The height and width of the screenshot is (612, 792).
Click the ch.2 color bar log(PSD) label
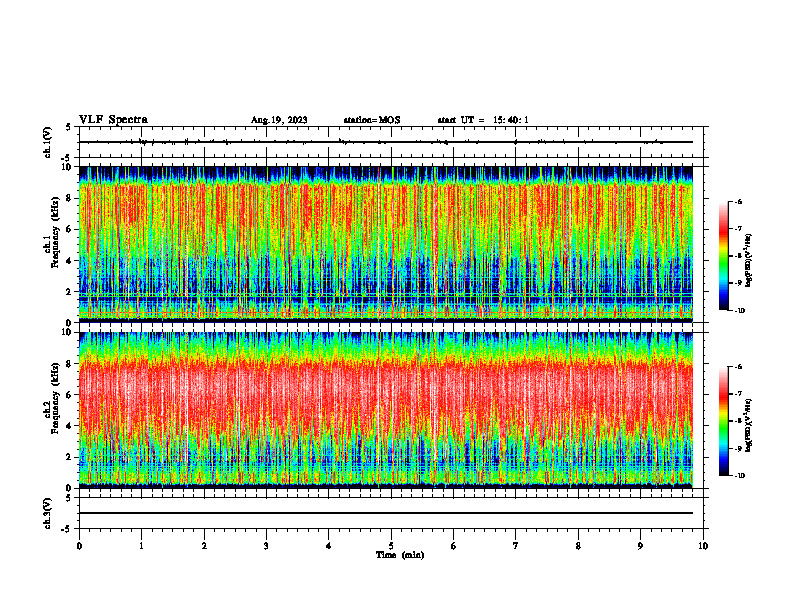point(748,425)
